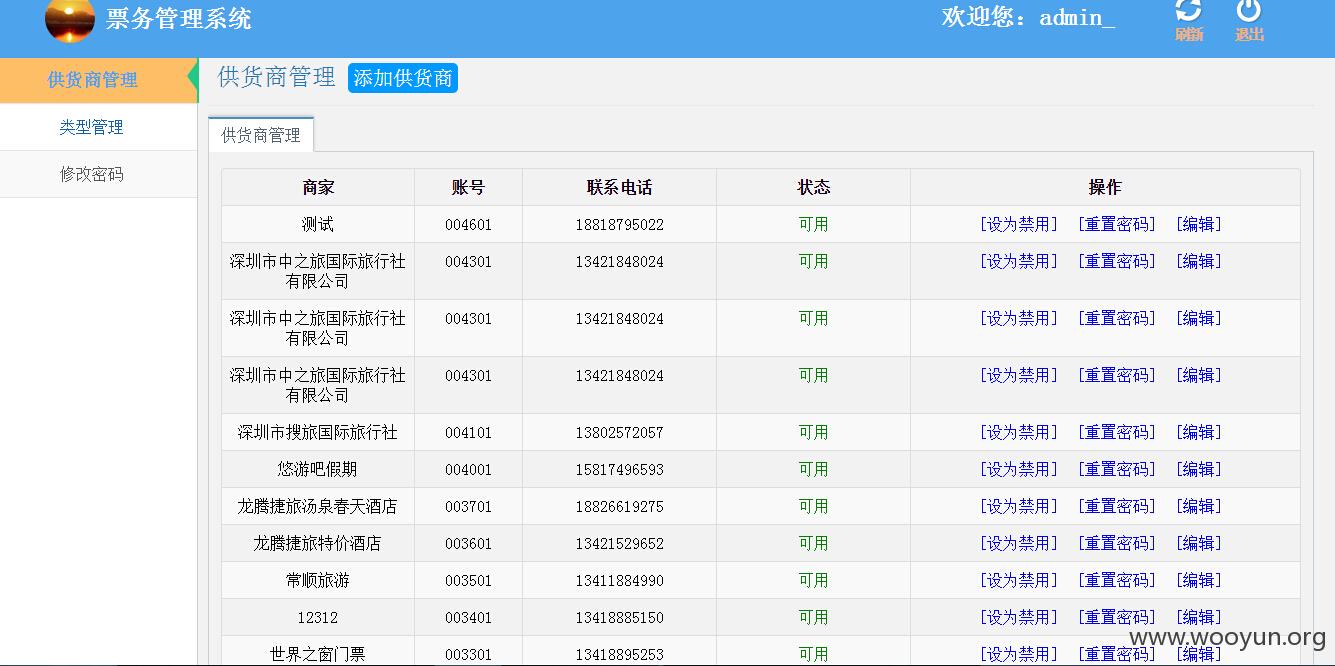Click 设为禁用 for 常顺旅游
Viewport: 1335px width, 666px height.
click(1018, 580)
